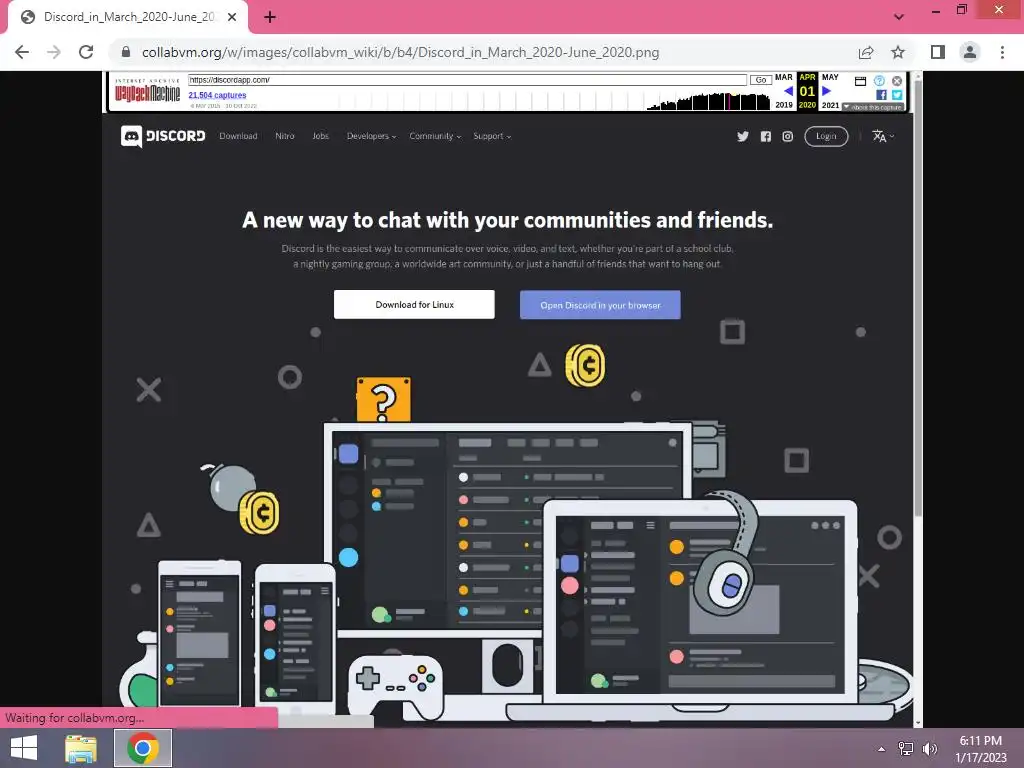Open File Explorer from taskbar
This screenshot has width=1024, height=768.
coord(81,748)
